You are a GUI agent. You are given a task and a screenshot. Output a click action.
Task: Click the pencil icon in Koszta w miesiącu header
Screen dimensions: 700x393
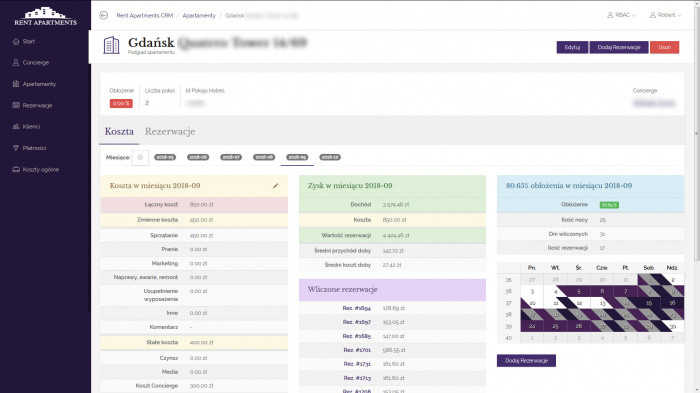click(x=275, y=186)
